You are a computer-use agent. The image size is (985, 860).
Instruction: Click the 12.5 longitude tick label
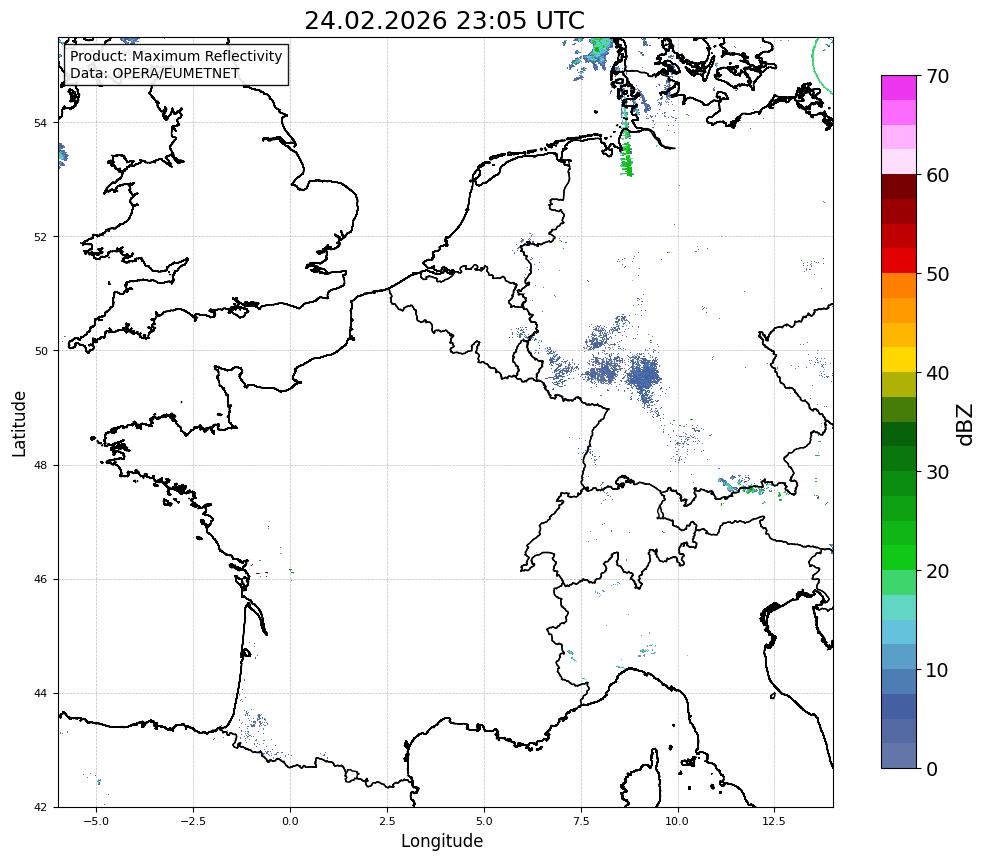[774, 821]
